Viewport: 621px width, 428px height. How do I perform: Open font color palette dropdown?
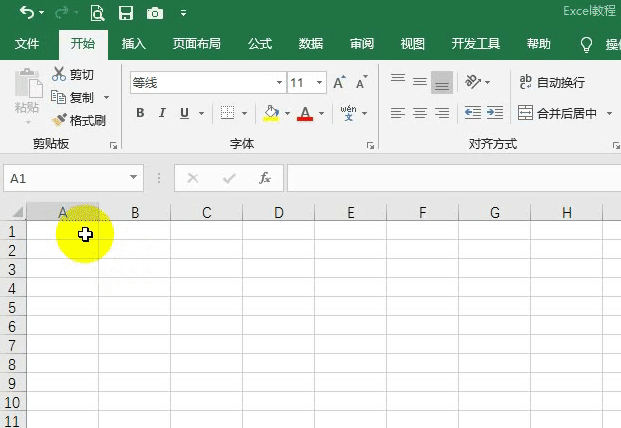[322, 114]
